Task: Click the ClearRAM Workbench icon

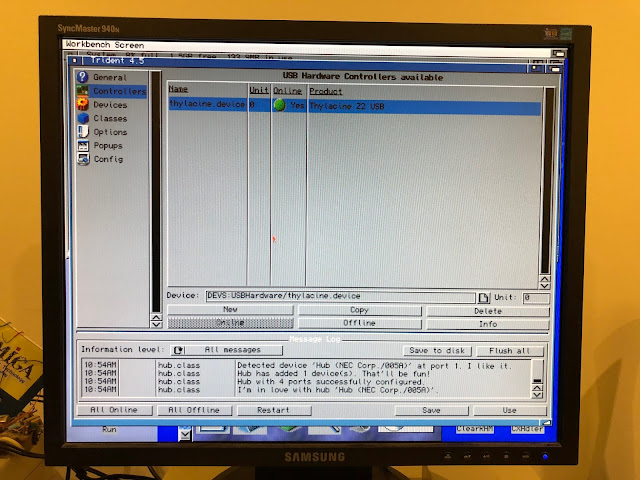Action: 474,429
